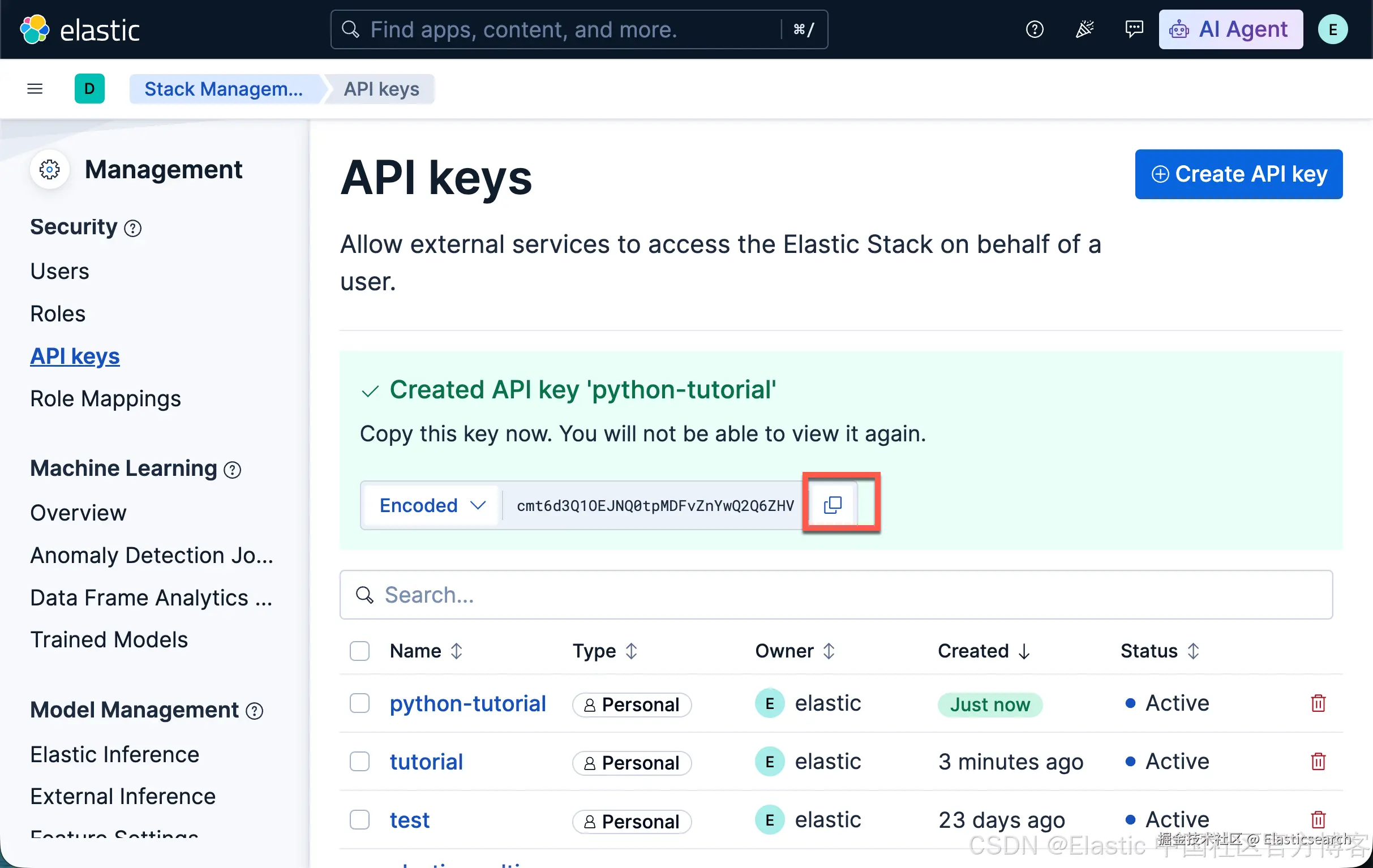This screenshot has height=868, width=1373.
Task: Check the test row checkbox
Action: point(359,819)
